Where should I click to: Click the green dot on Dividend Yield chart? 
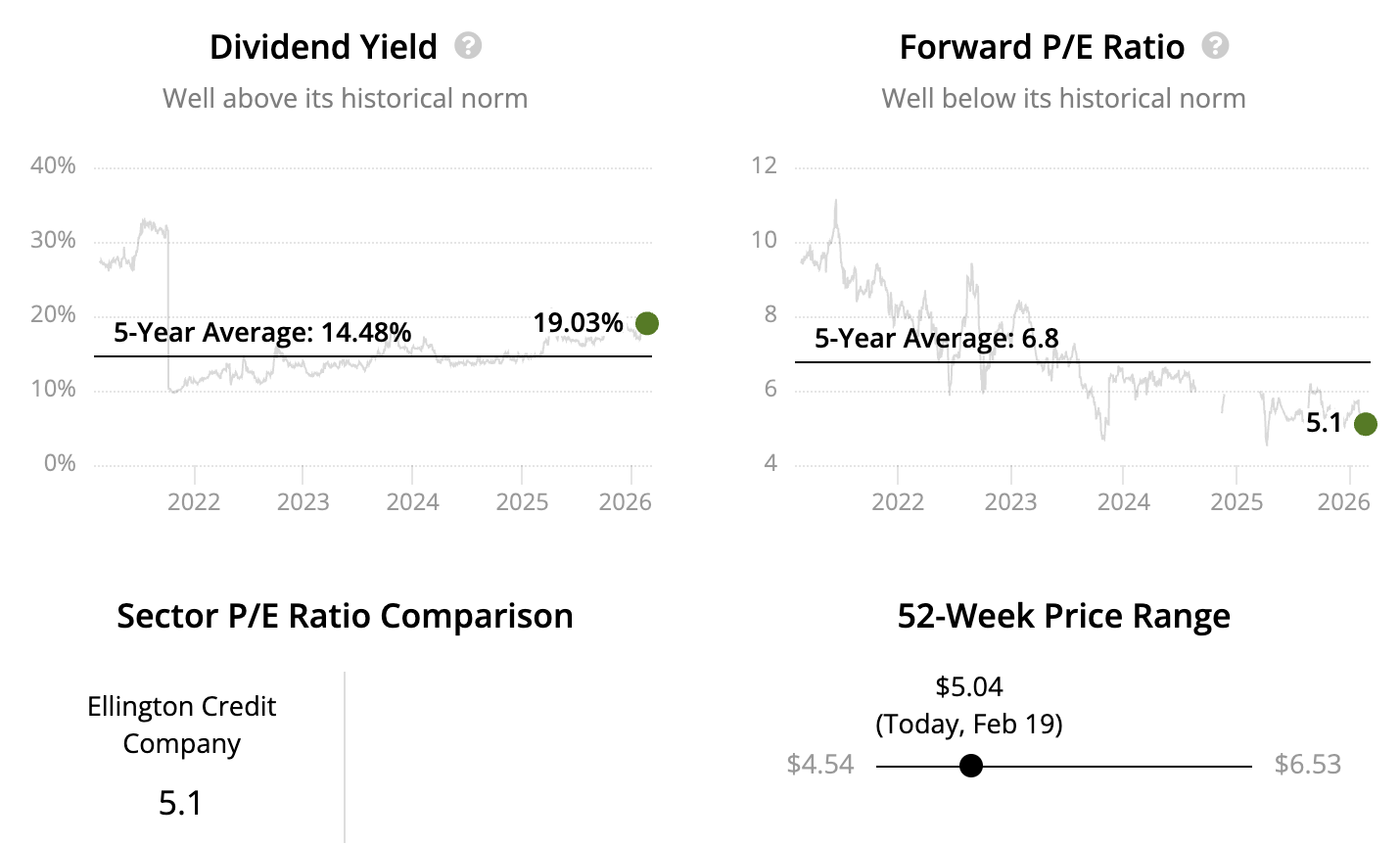pos(646,323)
